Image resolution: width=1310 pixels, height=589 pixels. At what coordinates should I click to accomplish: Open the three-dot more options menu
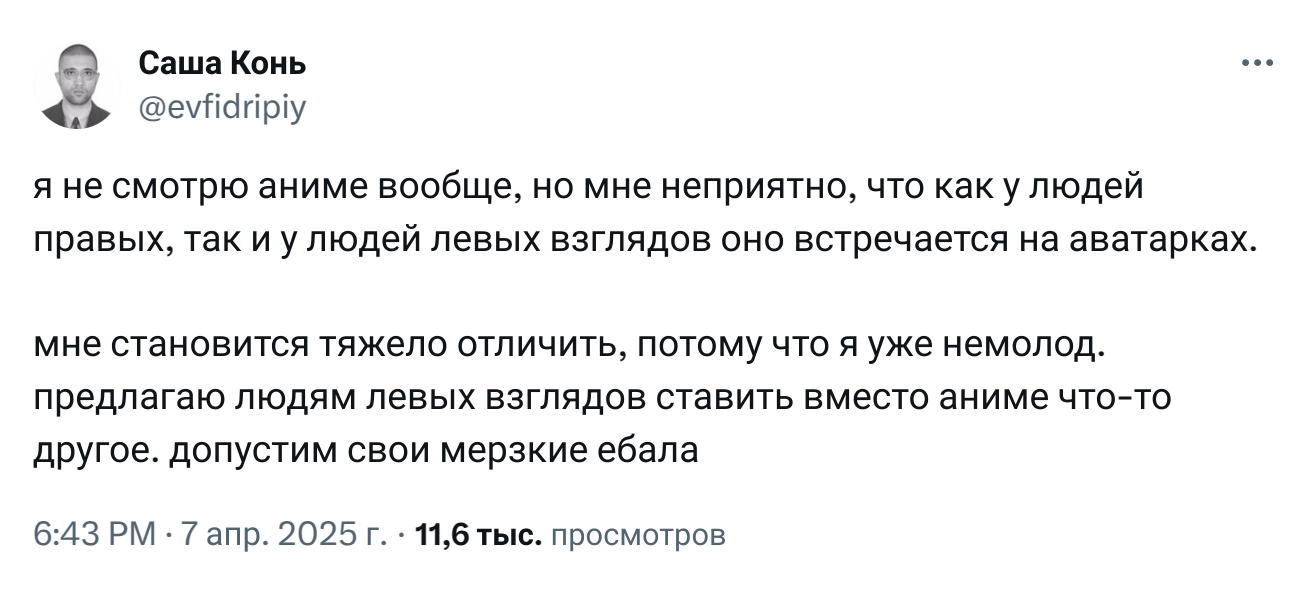(x=1256, y=64)
